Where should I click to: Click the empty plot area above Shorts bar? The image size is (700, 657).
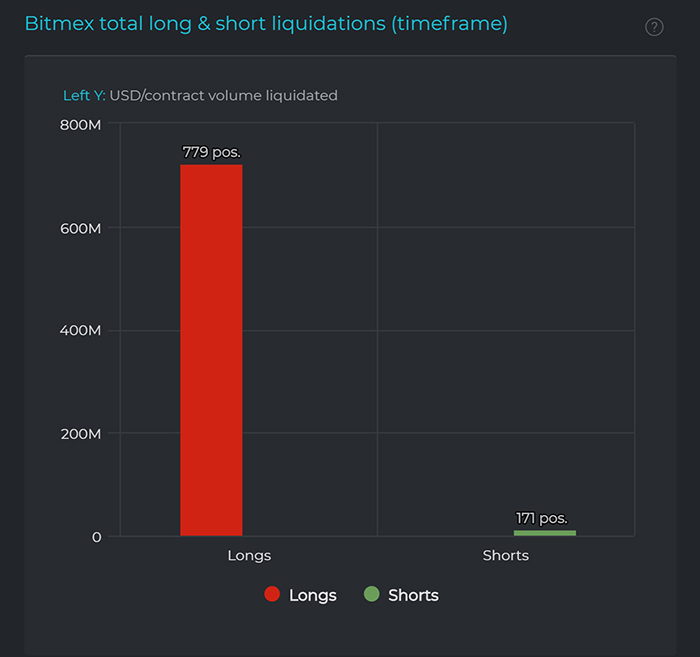click(505, 300)
